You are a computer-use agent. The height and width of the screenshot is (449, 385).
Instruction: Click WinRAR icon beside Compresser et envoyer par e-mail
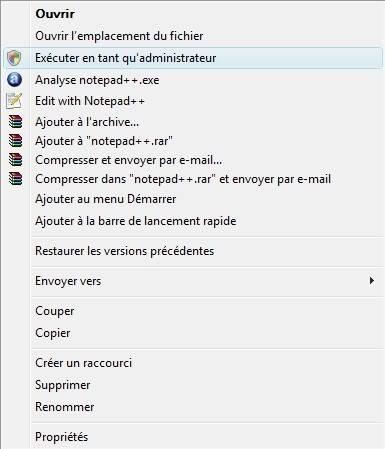coord(15,160)
